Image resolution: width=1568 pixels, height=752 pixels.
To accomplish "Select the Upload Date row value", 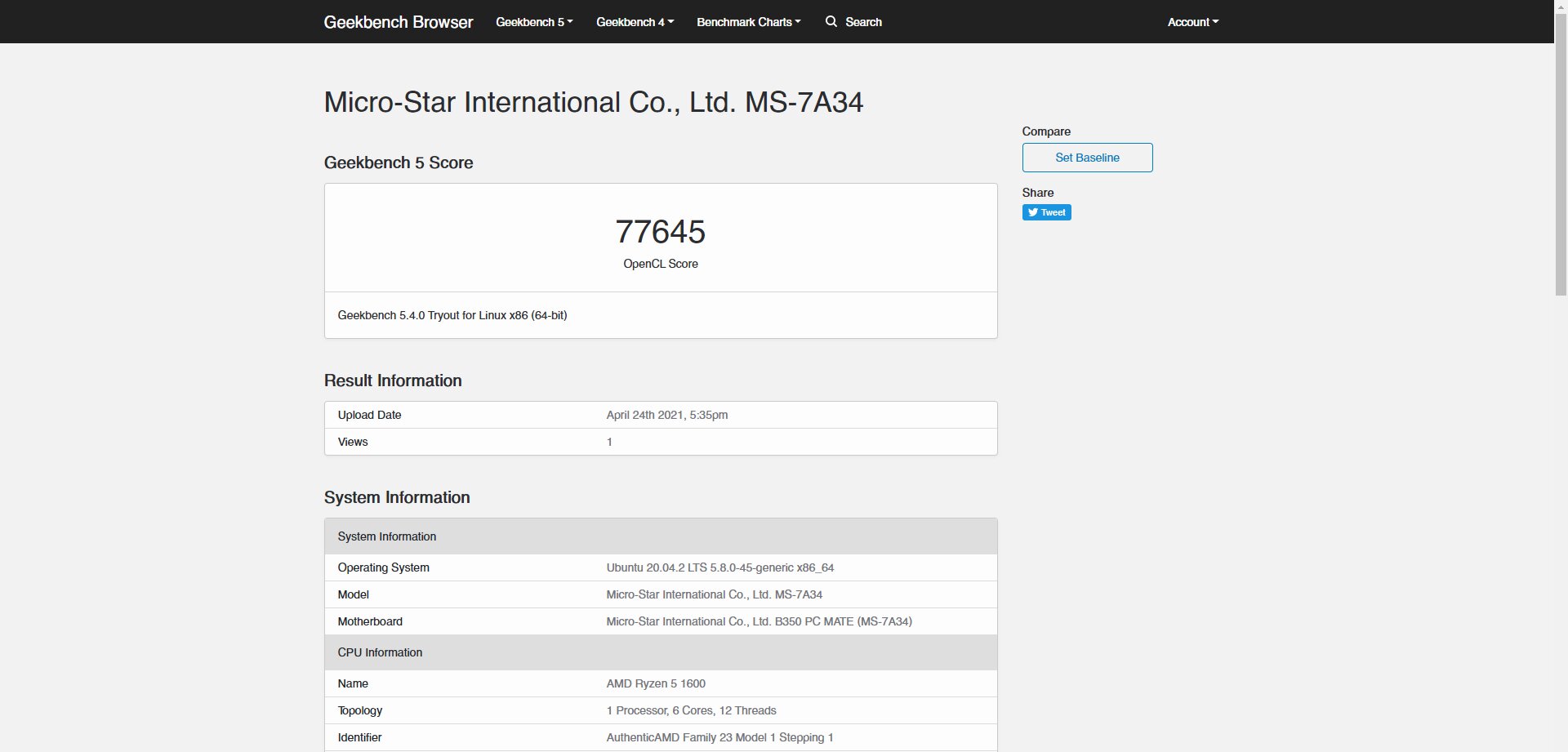I will [667, 415].
